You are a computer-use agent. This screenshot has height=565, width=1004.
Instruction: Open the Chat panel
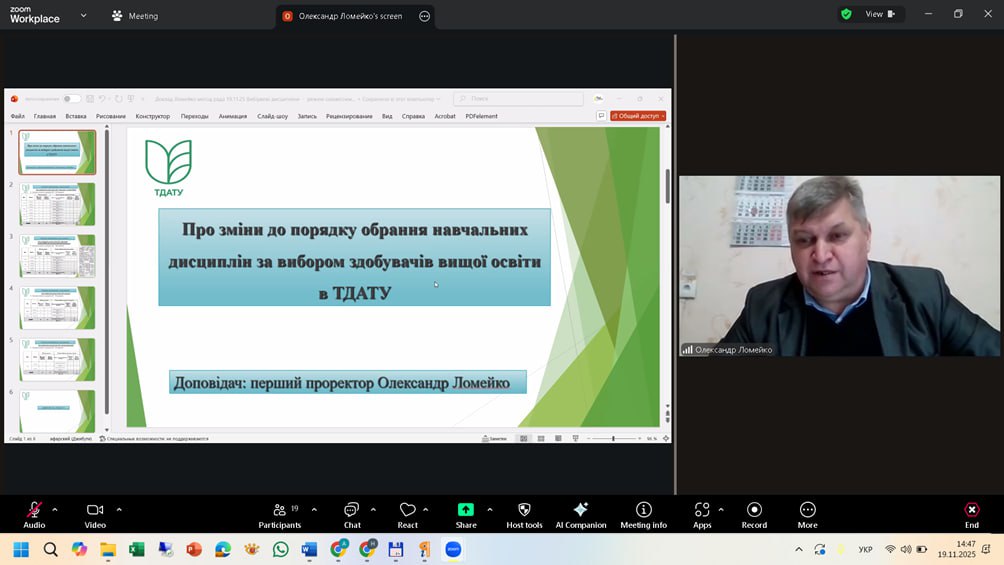(352, 515)
